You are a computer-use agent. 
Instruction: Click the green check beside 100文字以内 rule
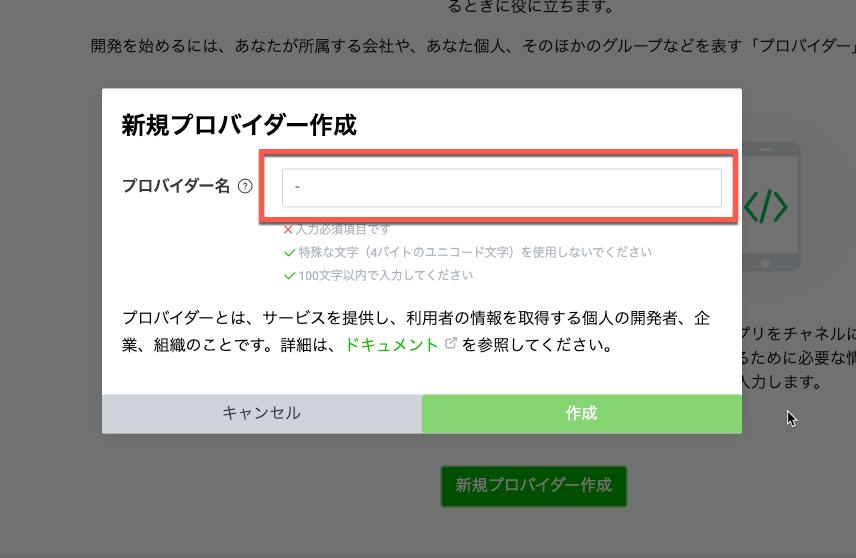[x=289, y=275]
